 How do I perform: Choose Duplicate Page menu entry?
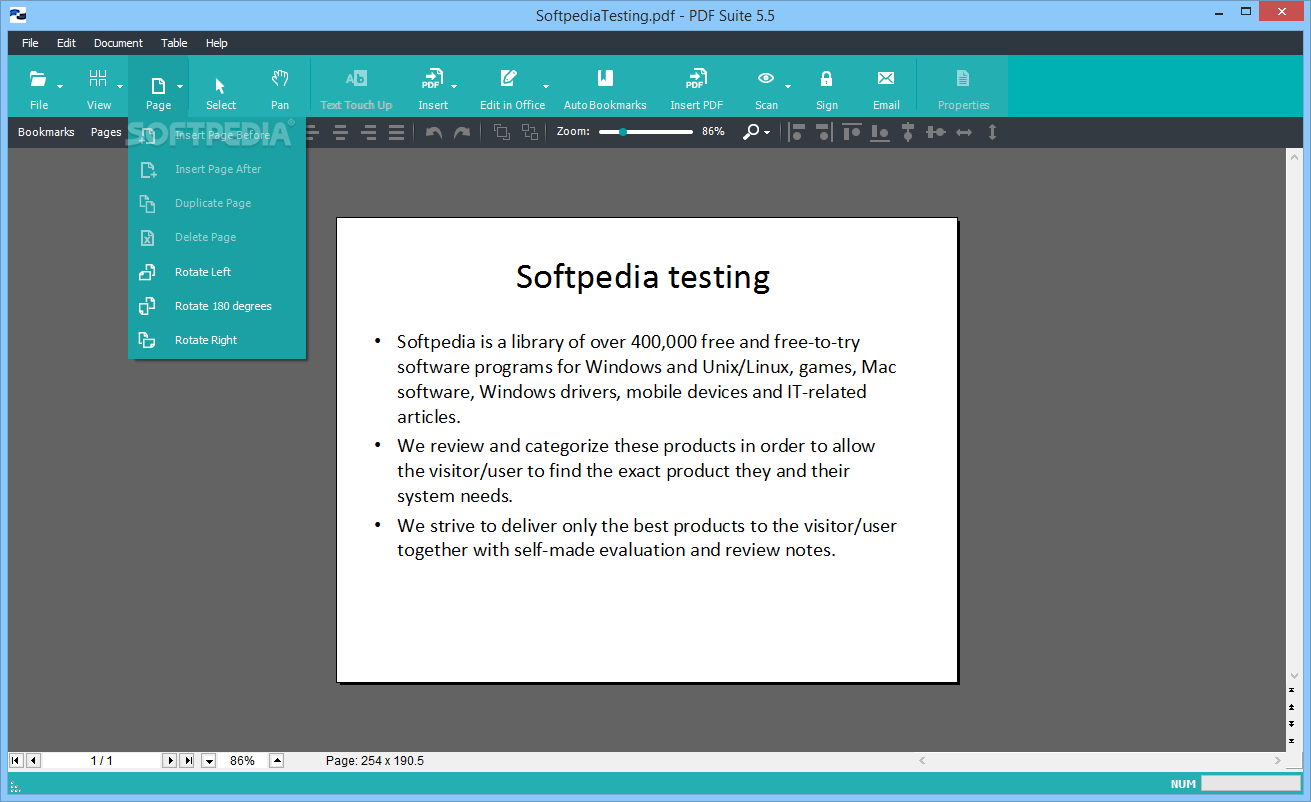[217, 203]
